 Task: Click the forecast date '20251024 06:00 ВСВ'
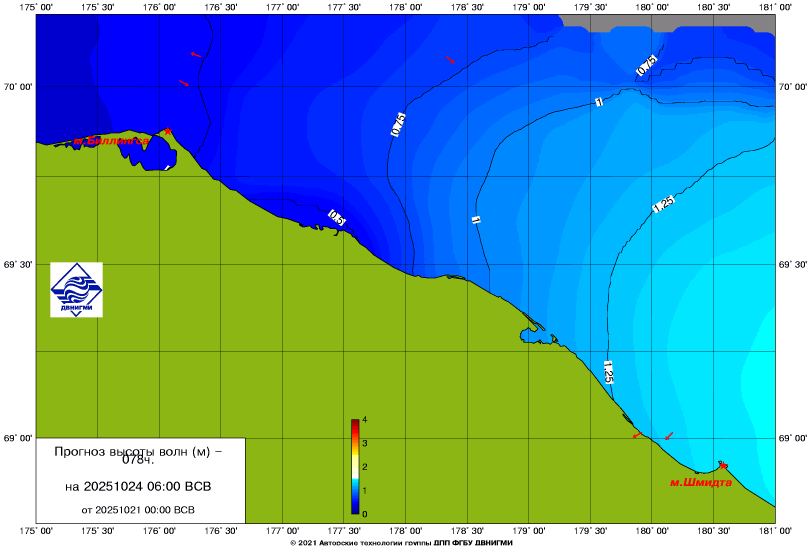pos(137,487)
